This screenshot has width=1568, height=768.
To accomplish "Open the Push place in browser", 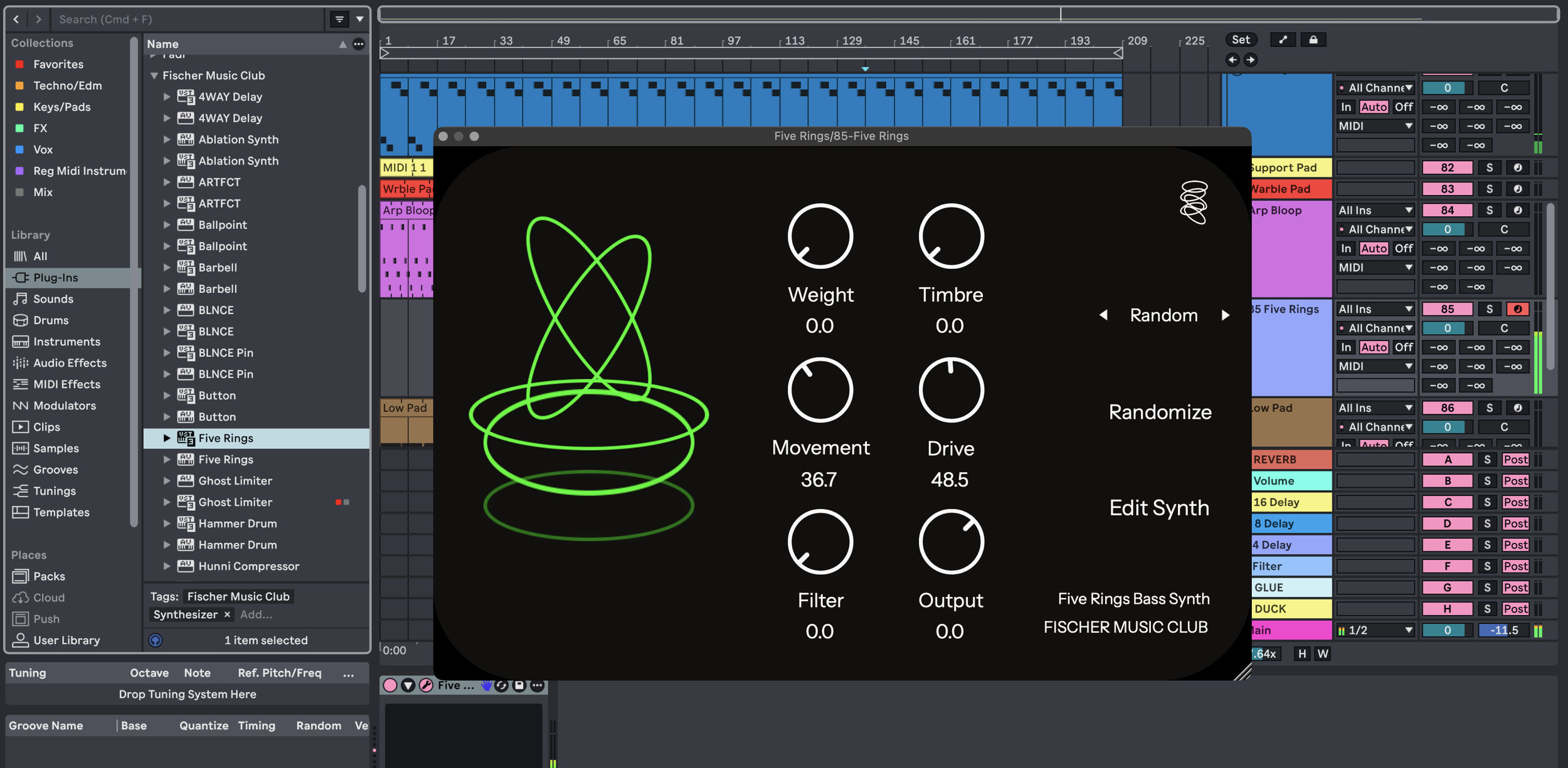I will coord(46,619).
